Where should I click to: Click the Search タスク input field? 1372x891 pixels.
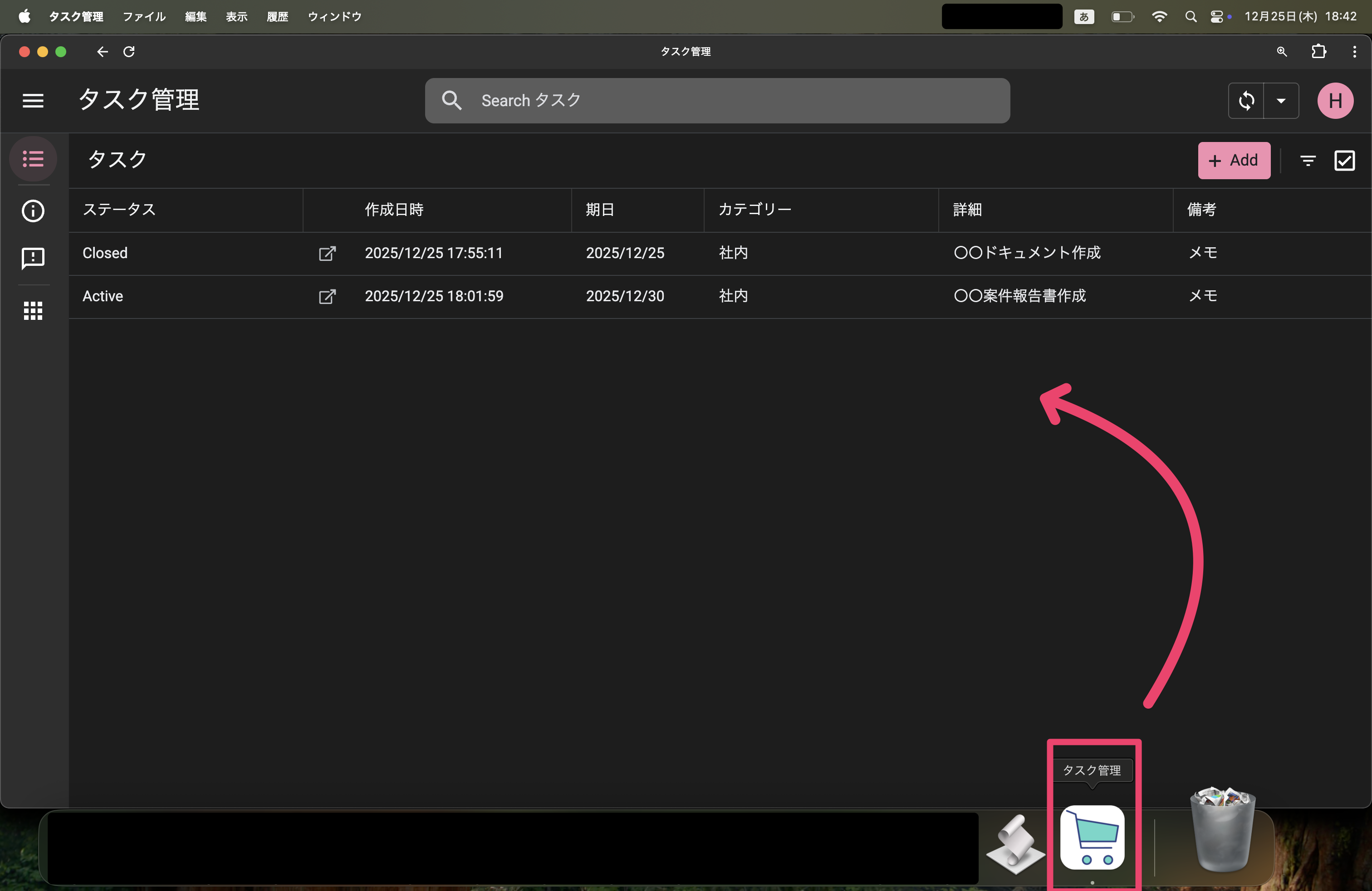717,101
